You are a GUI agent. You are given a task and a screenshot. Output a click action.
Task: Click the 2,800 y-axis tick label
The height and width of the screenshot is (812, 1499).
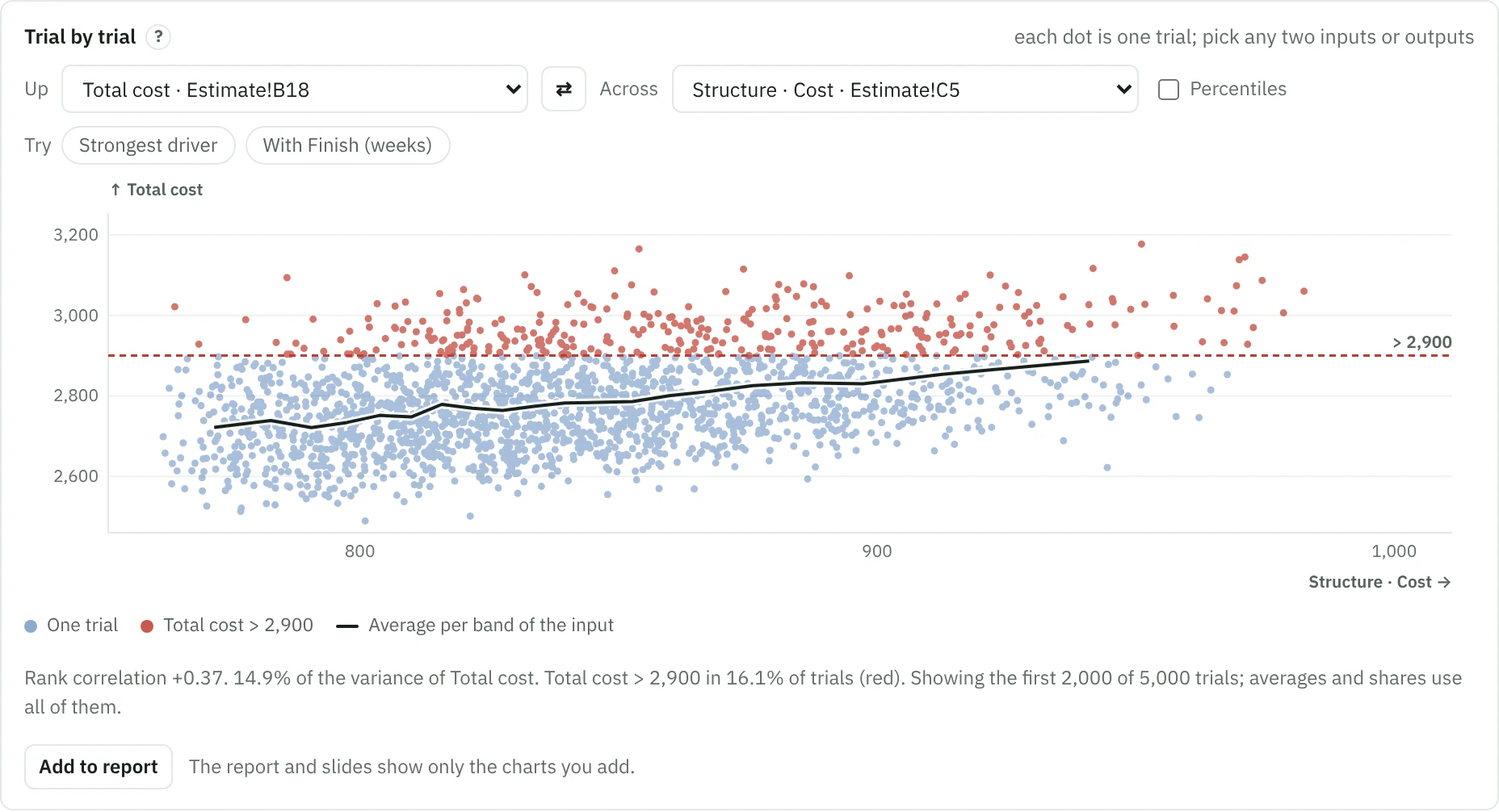(x=76, y=396)
